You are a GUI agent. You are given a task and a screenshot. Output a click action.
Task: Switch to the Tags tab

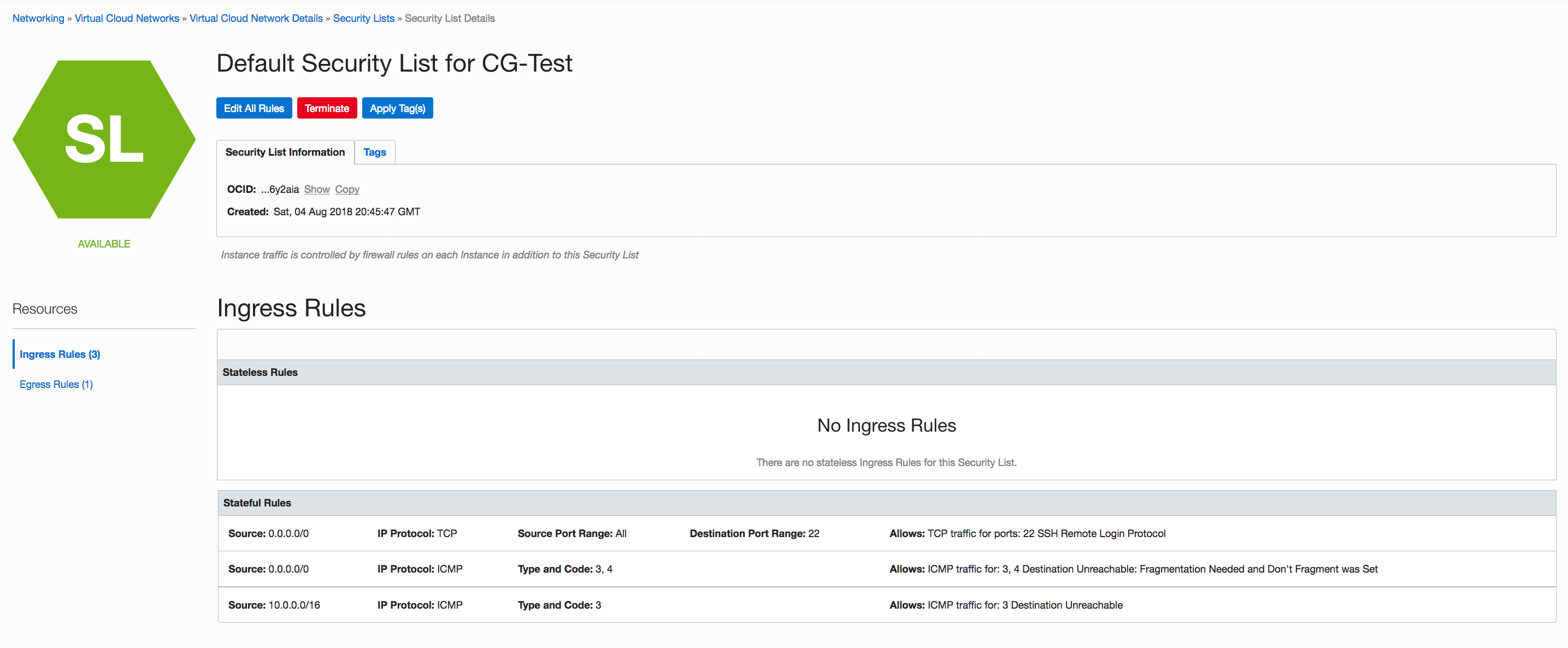[x=374, y=152]
